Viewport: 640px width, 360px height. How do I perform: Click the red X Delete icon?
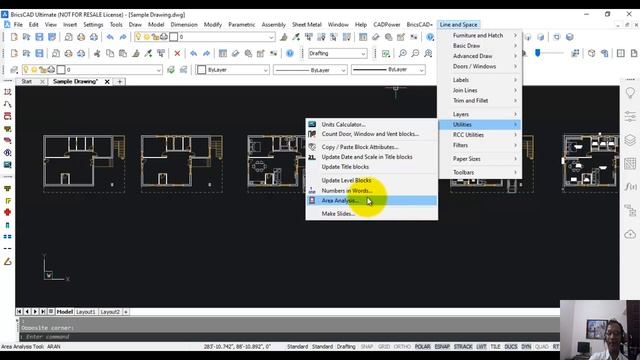[177, 53]
